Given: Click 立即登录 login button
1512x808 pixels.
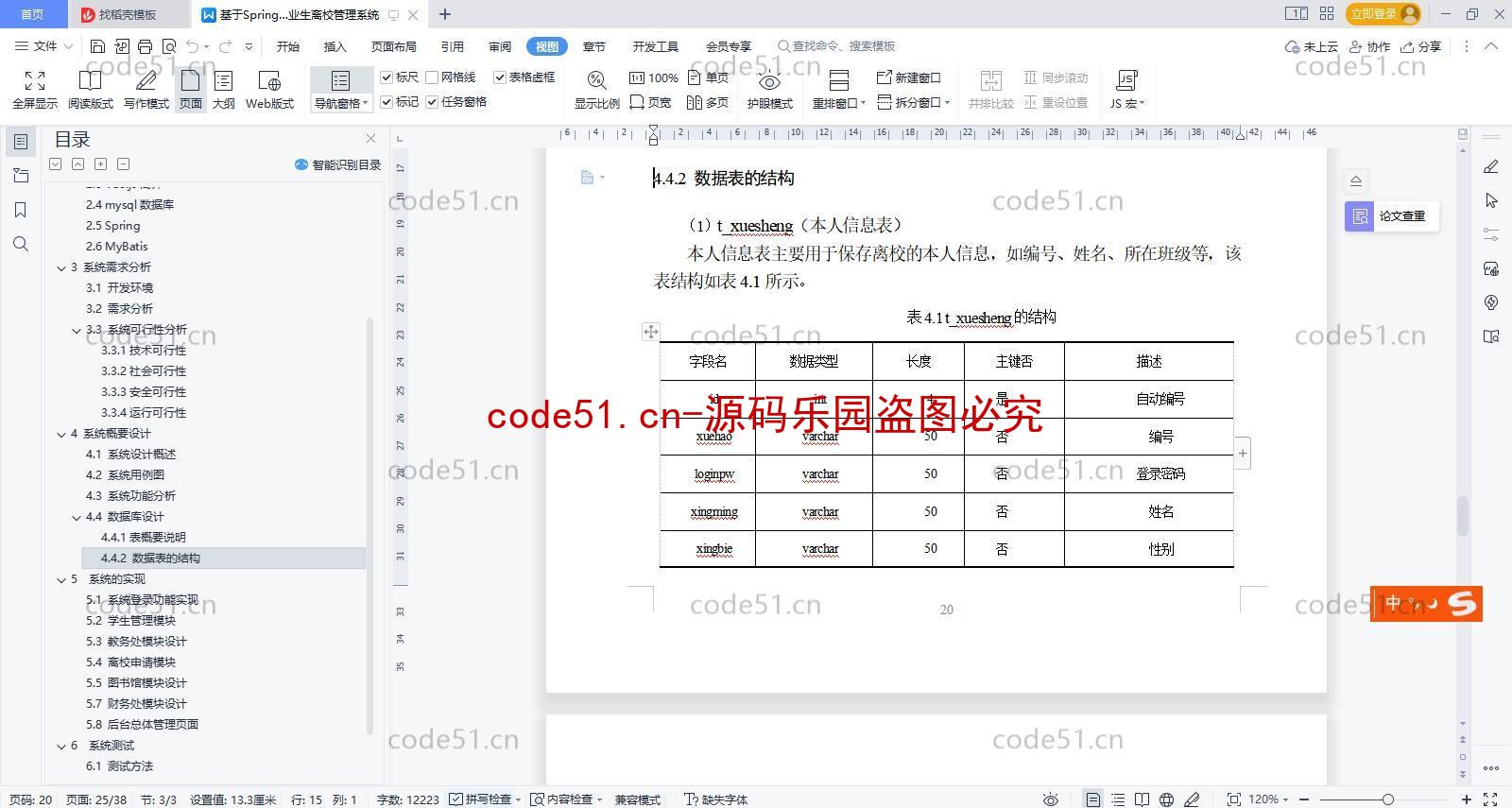Looking at the screenshot, I should pyautogui.click(x=1384, y=13).
